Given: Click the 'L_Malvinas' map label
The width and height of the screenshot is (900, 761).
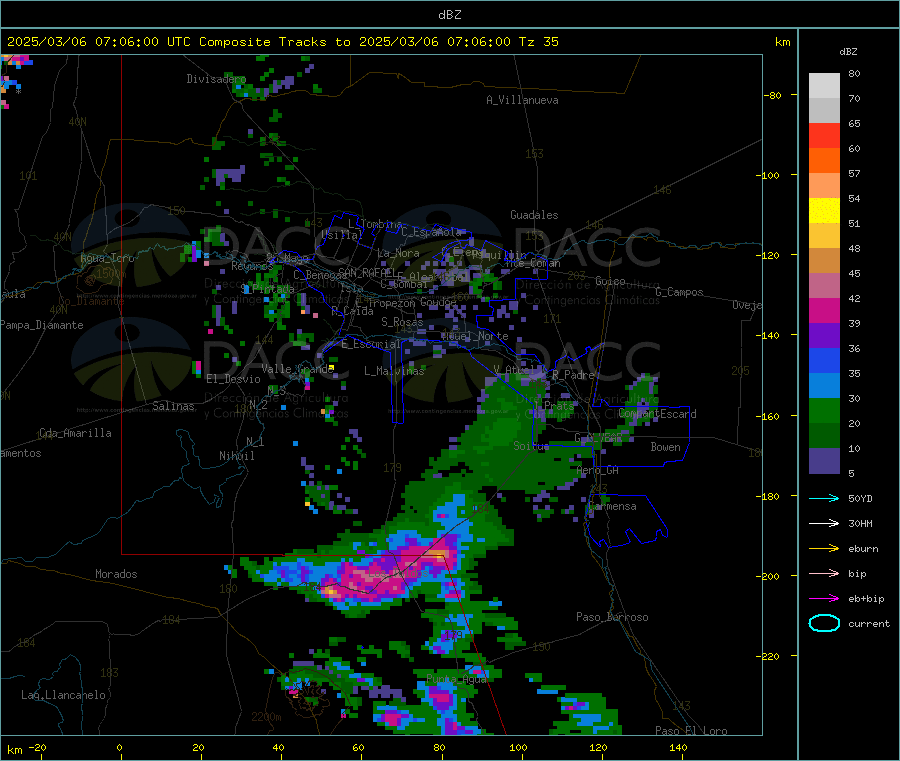Looking at the screenshot, I should pyautogui.click(x=394, y=371).
